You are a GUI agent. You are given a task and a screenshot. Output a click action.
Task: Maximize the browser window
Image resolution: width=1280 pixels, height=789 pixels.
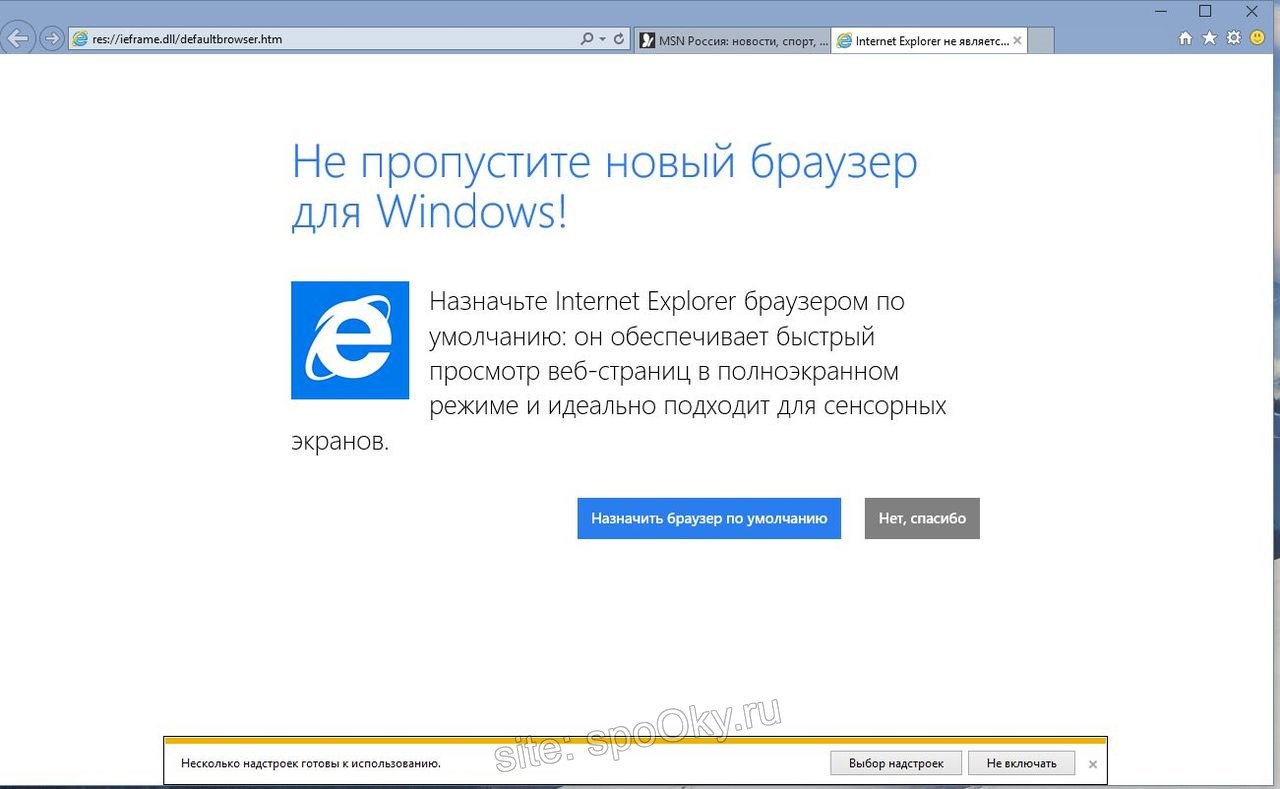click(x=1206, y=11)
